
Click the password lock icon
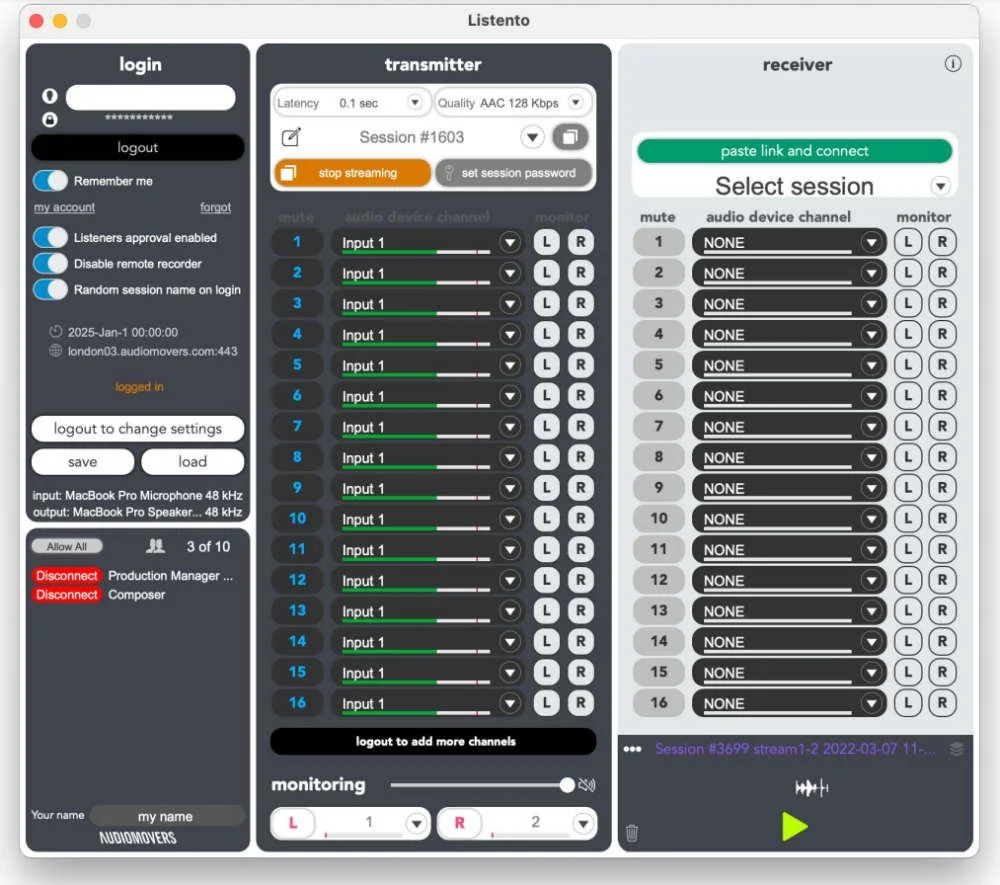[50, 119]
